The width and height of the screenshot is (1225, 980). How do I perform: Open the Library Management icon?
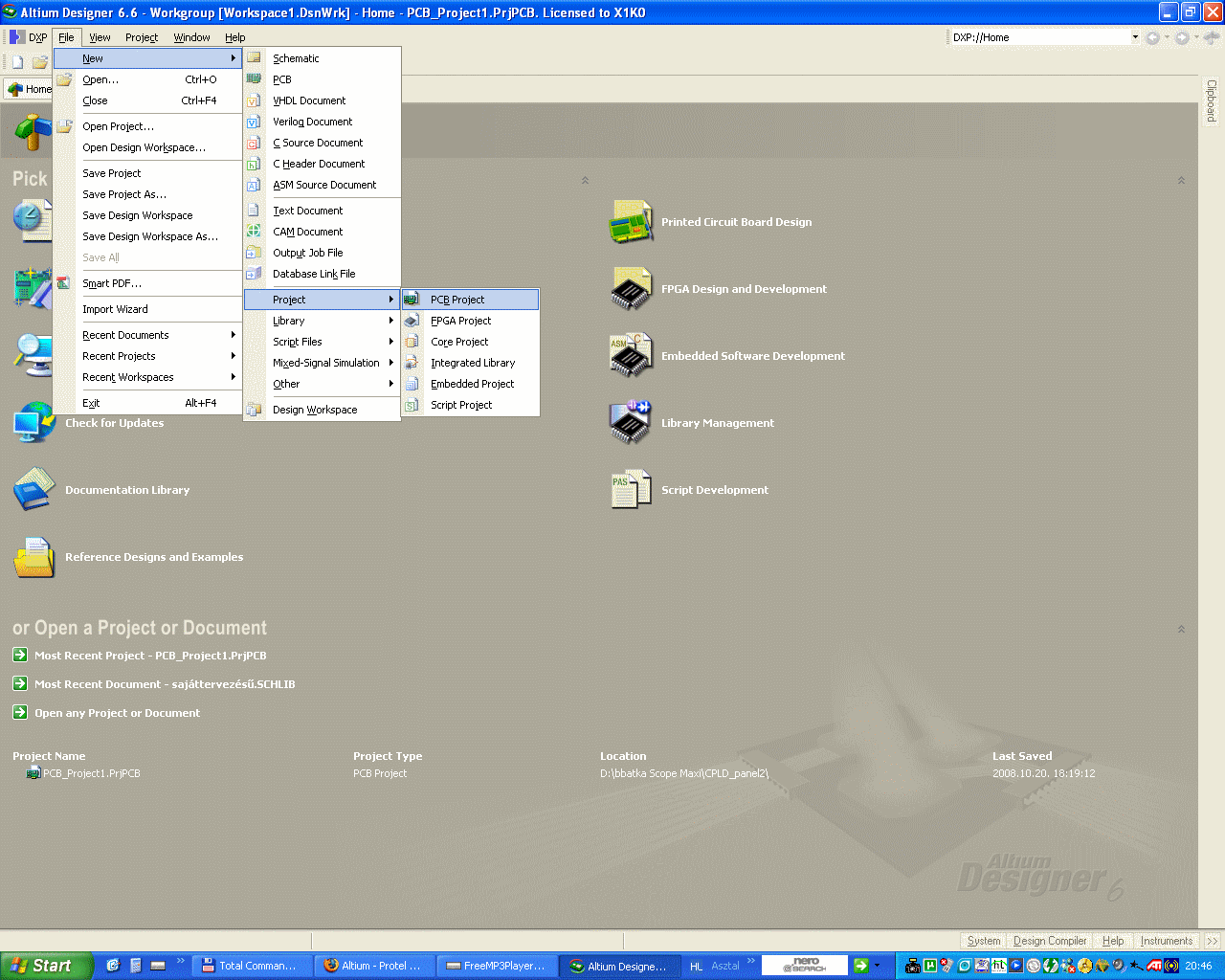(x=631, y=423)
